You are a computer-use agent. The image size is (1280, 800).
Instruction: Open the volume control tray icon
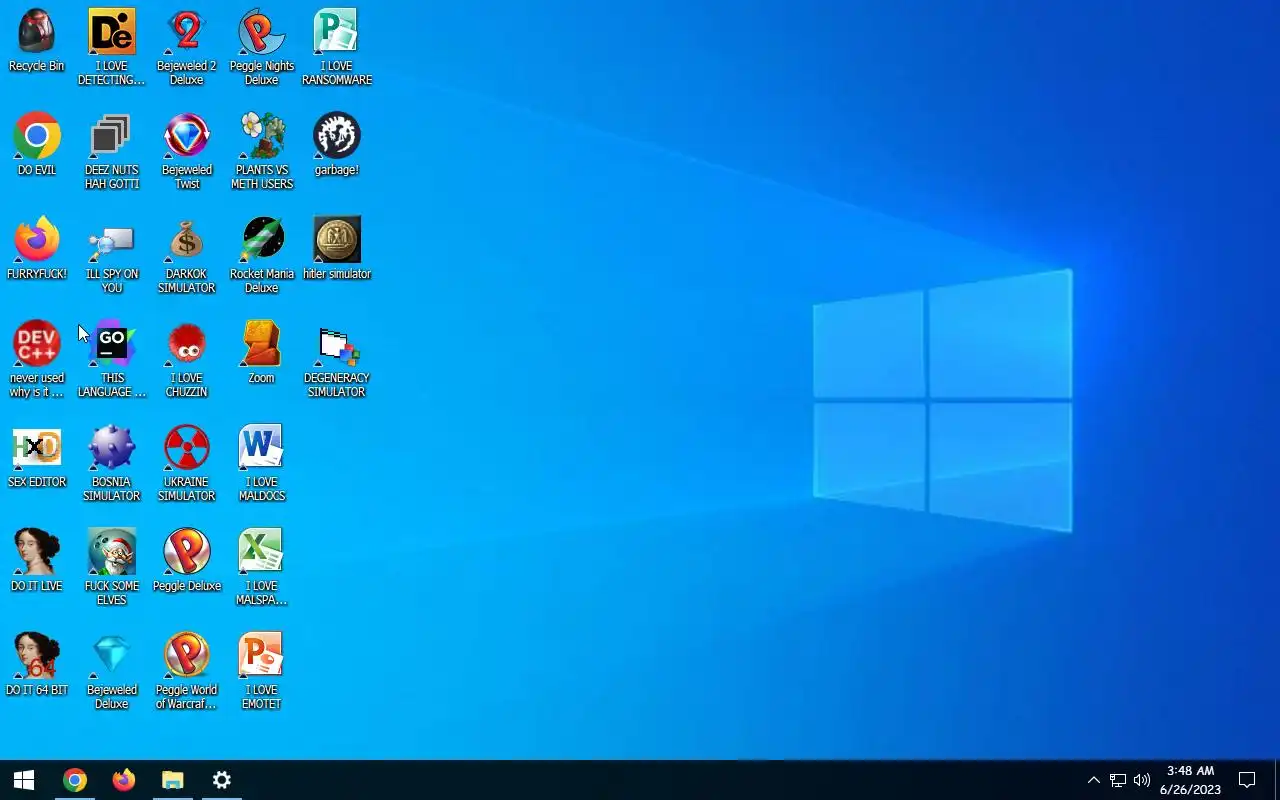tap(1142, 780)
